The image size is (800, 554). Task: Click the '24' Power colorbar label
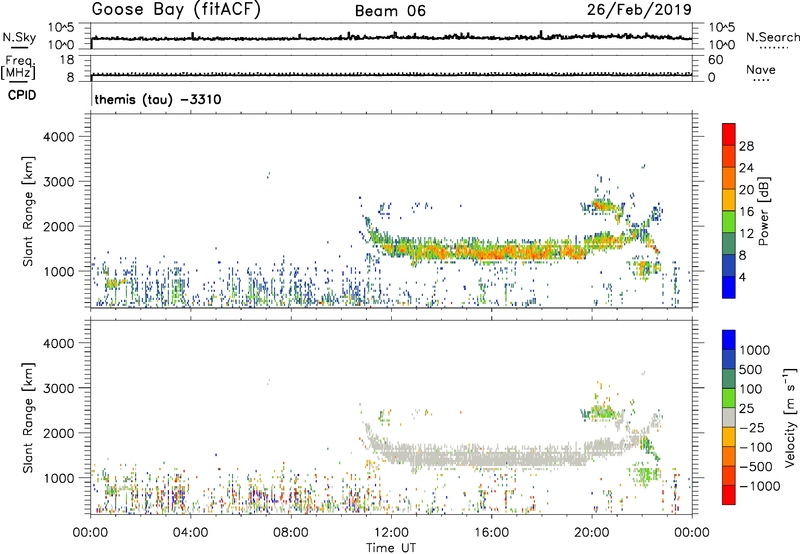click(746, 168)
